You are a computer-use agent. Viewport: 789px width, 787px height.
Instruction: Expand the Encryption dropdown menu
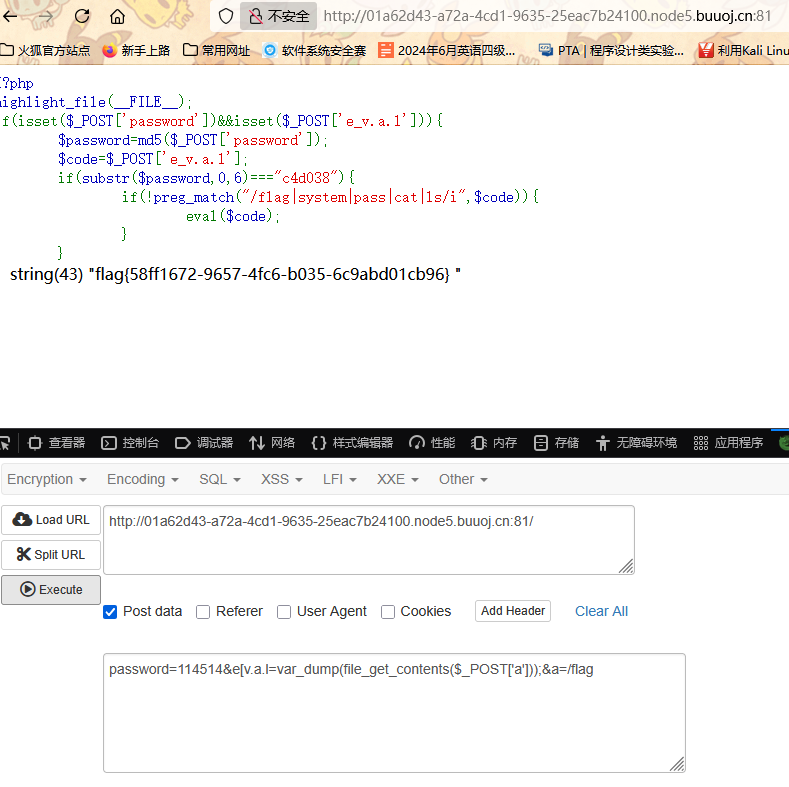coord(46,479)
